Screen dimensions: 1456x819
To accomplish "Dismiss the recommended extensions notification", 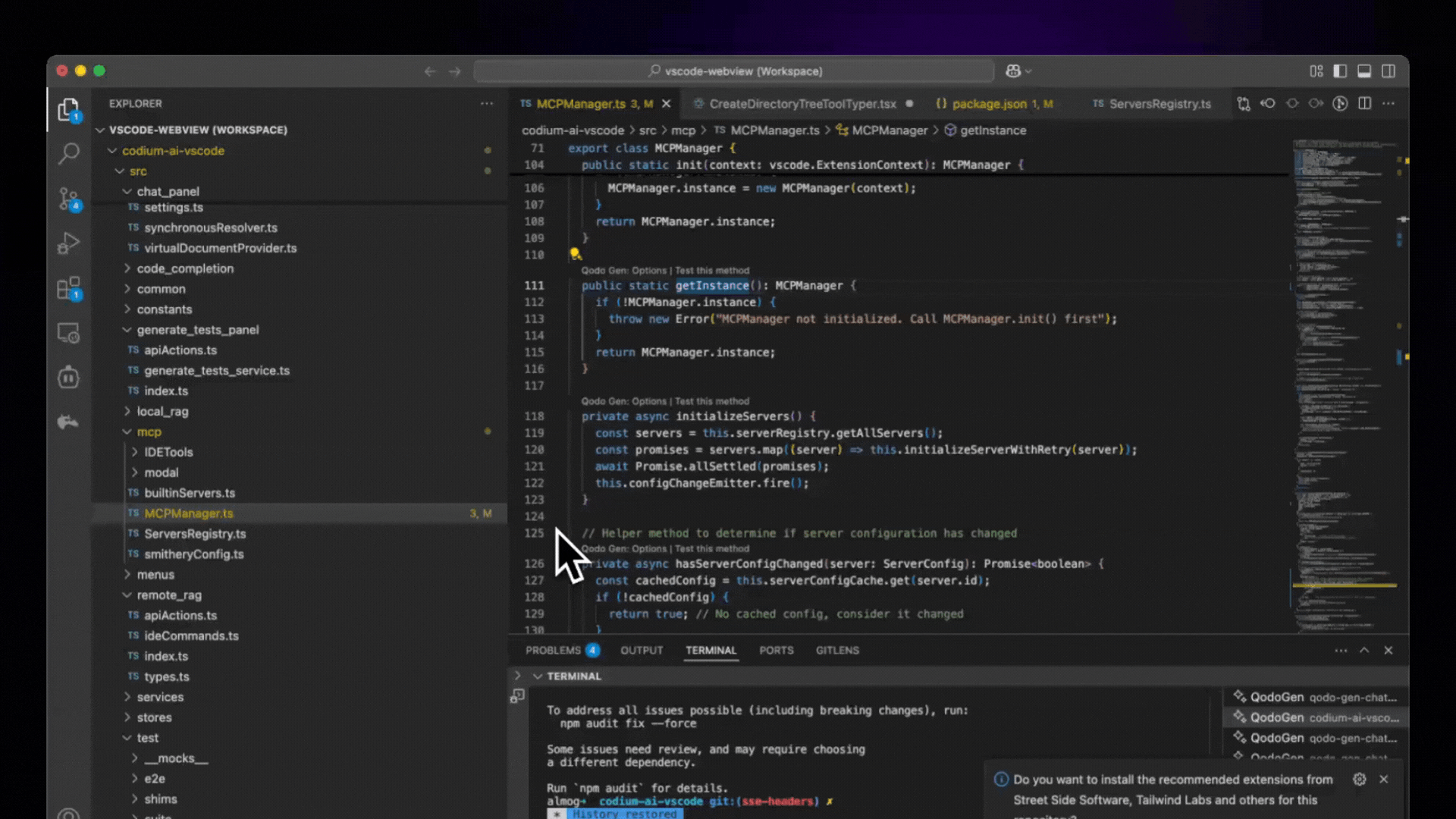I will (x=1384, y=780).
